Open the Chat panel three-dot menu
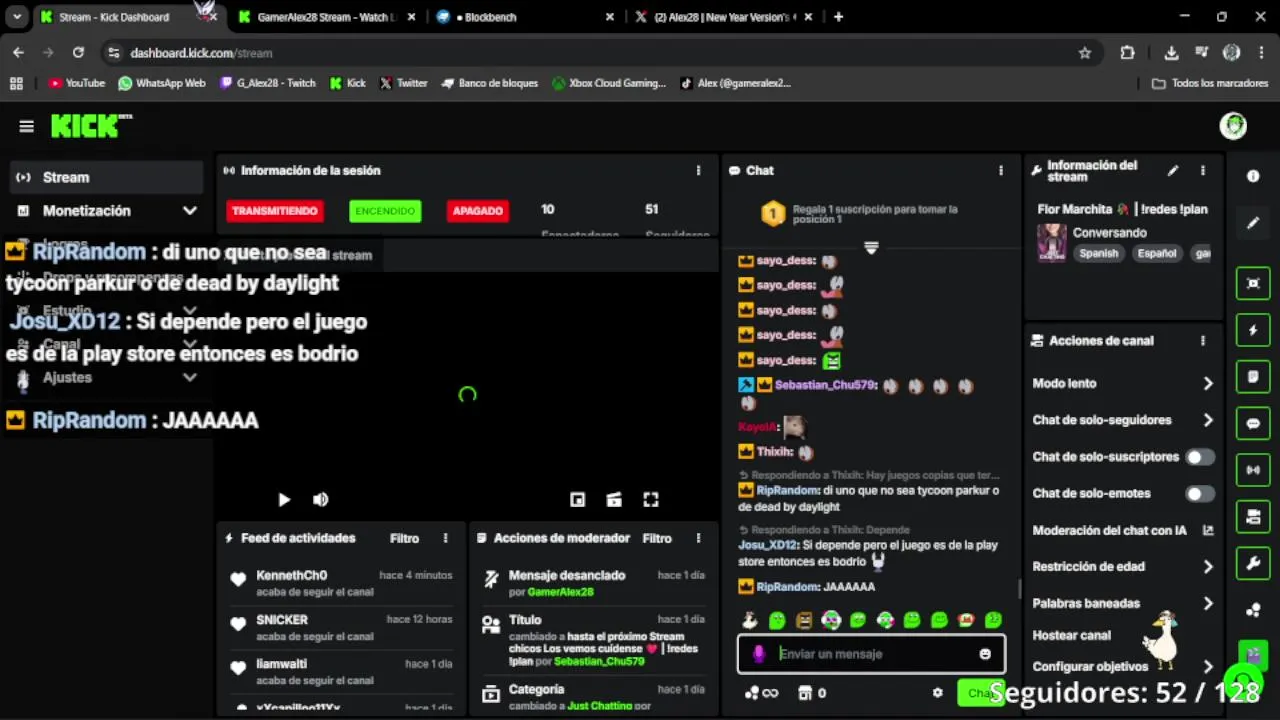This screenshot has height=720, width=1280. click(x=1000, y=171)
